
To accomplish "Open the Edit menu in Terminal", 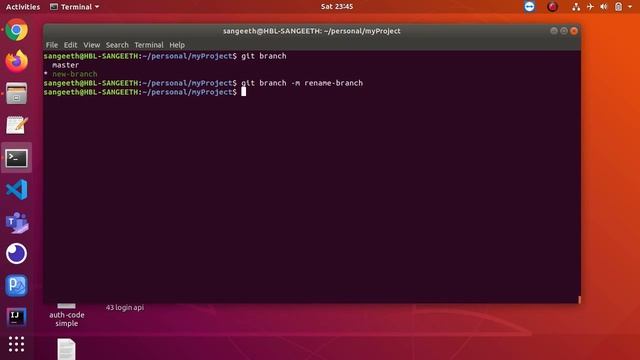I will click(70, 45).
